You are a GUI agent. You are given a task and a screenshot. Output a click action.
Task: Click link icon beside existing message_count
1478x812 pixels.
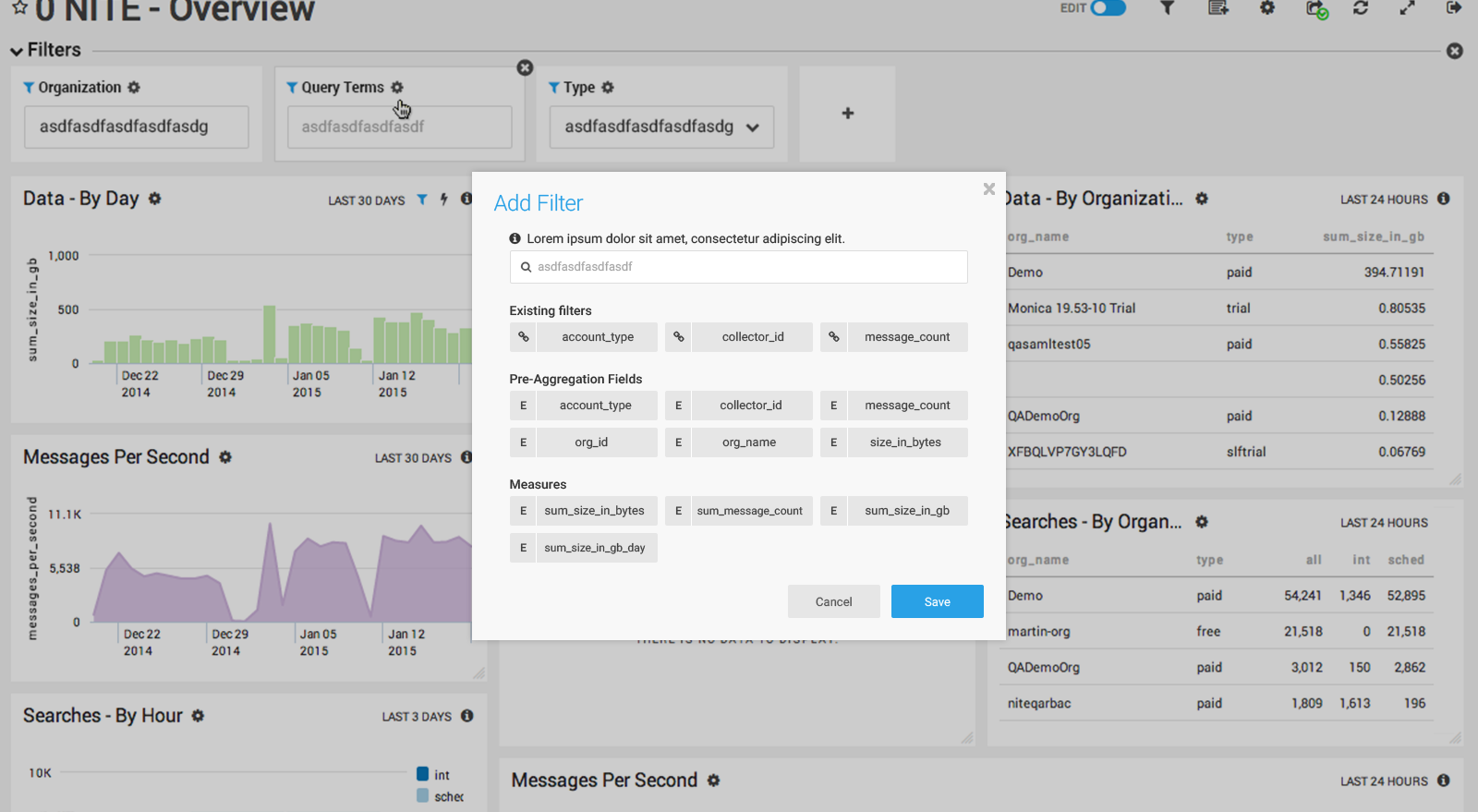click(x=833, y=337)
